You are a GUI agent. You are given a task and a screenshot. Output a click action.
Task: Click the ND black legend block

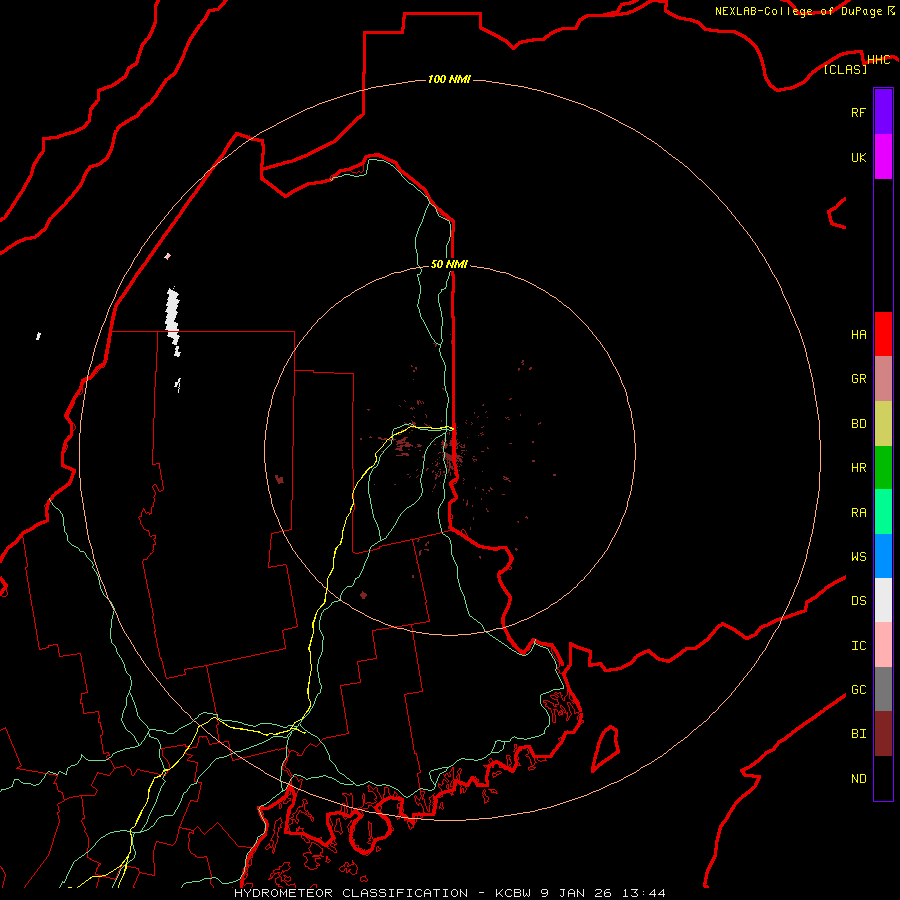[x=883, y=778]
